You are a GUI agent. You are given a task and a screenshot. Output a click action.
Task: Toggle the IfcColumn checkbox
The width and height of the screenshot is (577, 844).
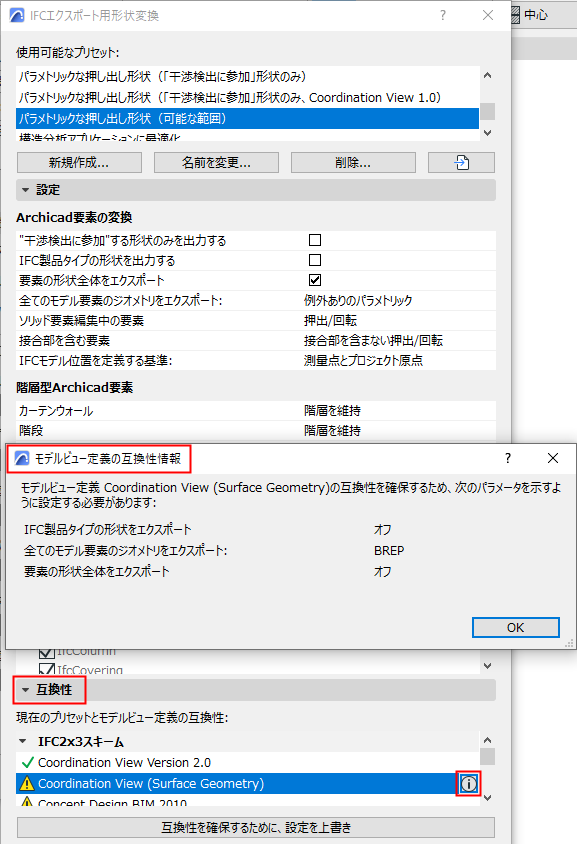tap(47, 653)
